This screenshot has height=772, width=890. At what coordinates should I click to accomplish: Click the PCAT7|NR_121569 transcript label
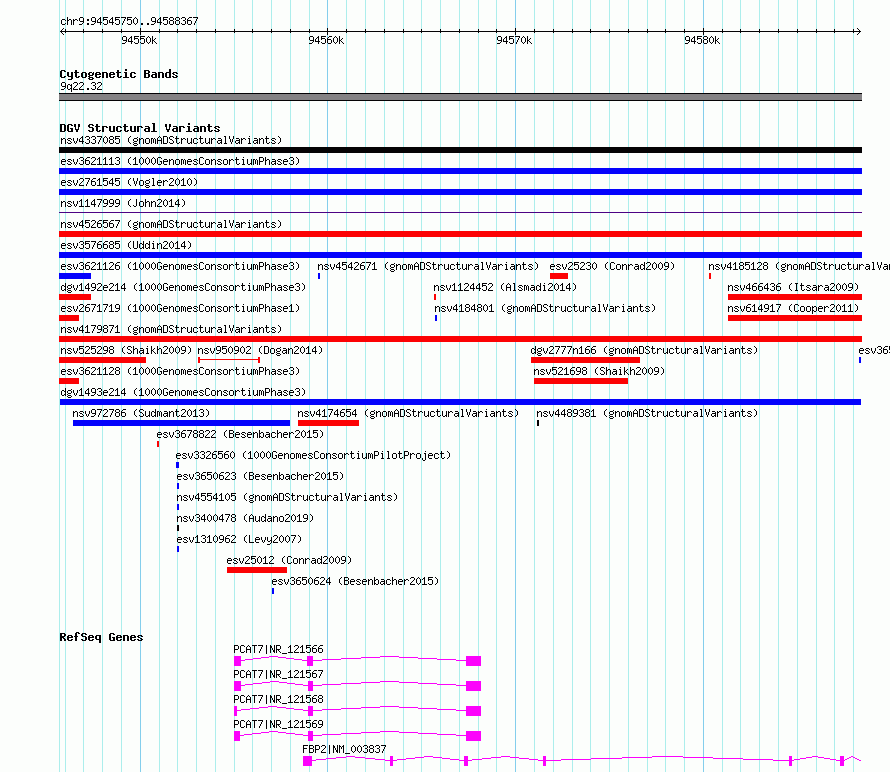click(278, 724)
